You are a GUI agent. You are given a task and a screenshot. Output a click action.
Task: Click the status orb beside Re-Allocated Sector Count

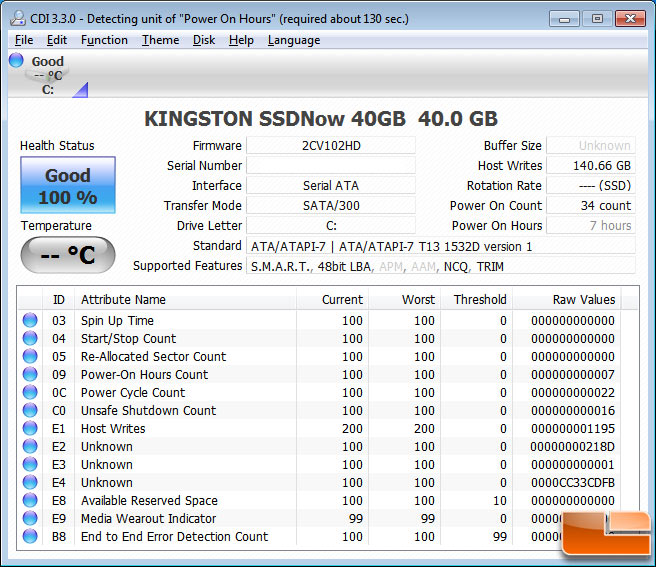click(30, 357)
